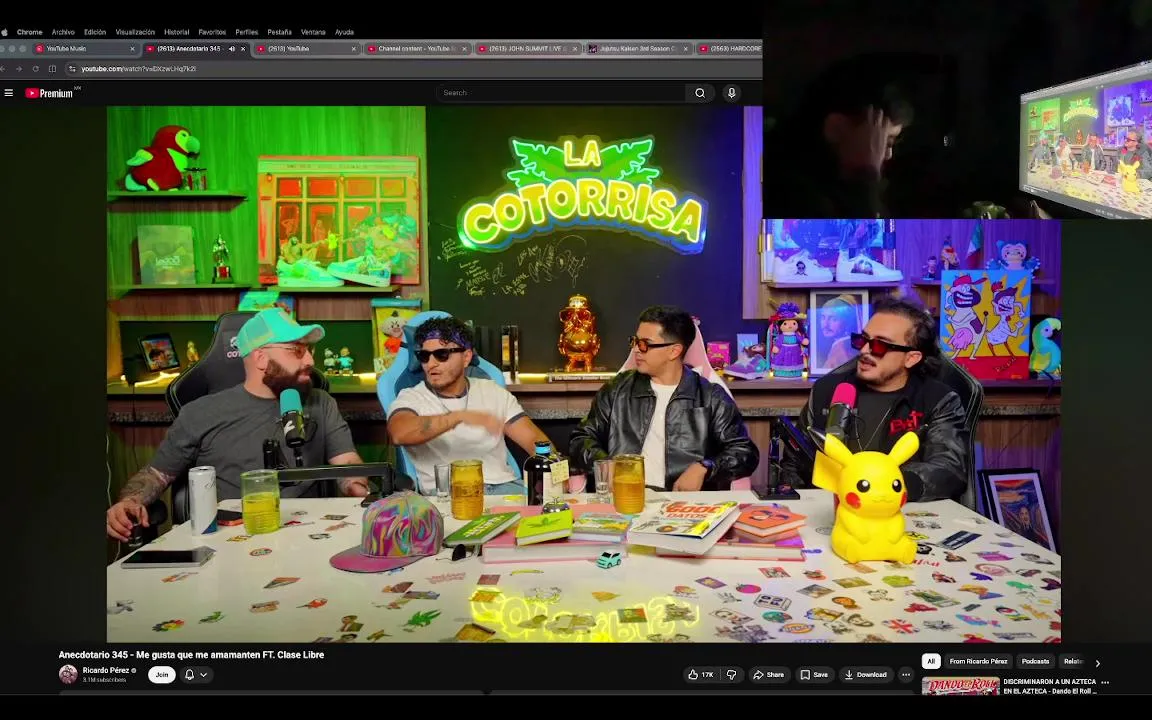The width and height of the screenshot is (1152, 720).
Task: Toggle notification bell for Ricardo Pérez
Action: [x=190, y=674]
